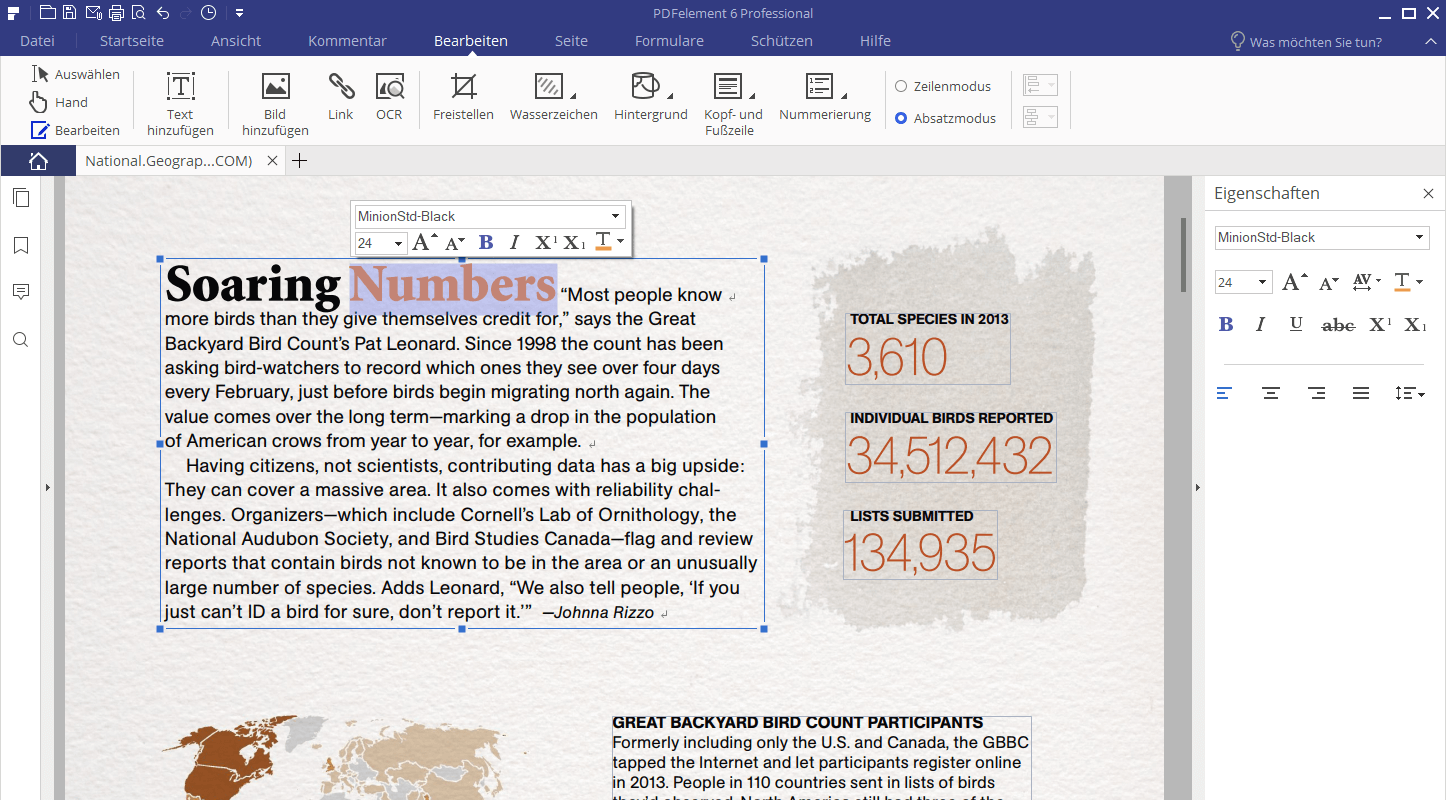Toggle strikethrough abc in Eigenschaften panel
Viewport: 1446px width, 800px height.
(x=1338, y=325)
